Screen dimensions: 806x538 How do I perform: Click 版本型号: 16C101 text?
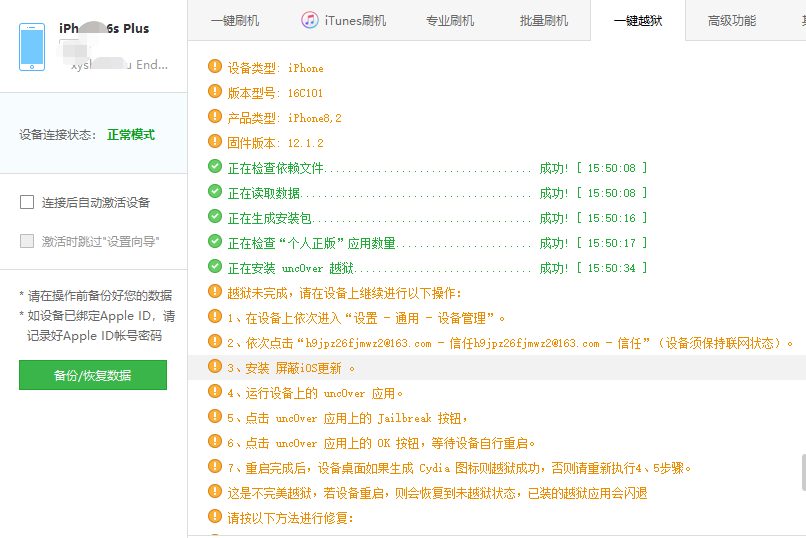click(275, 93)
